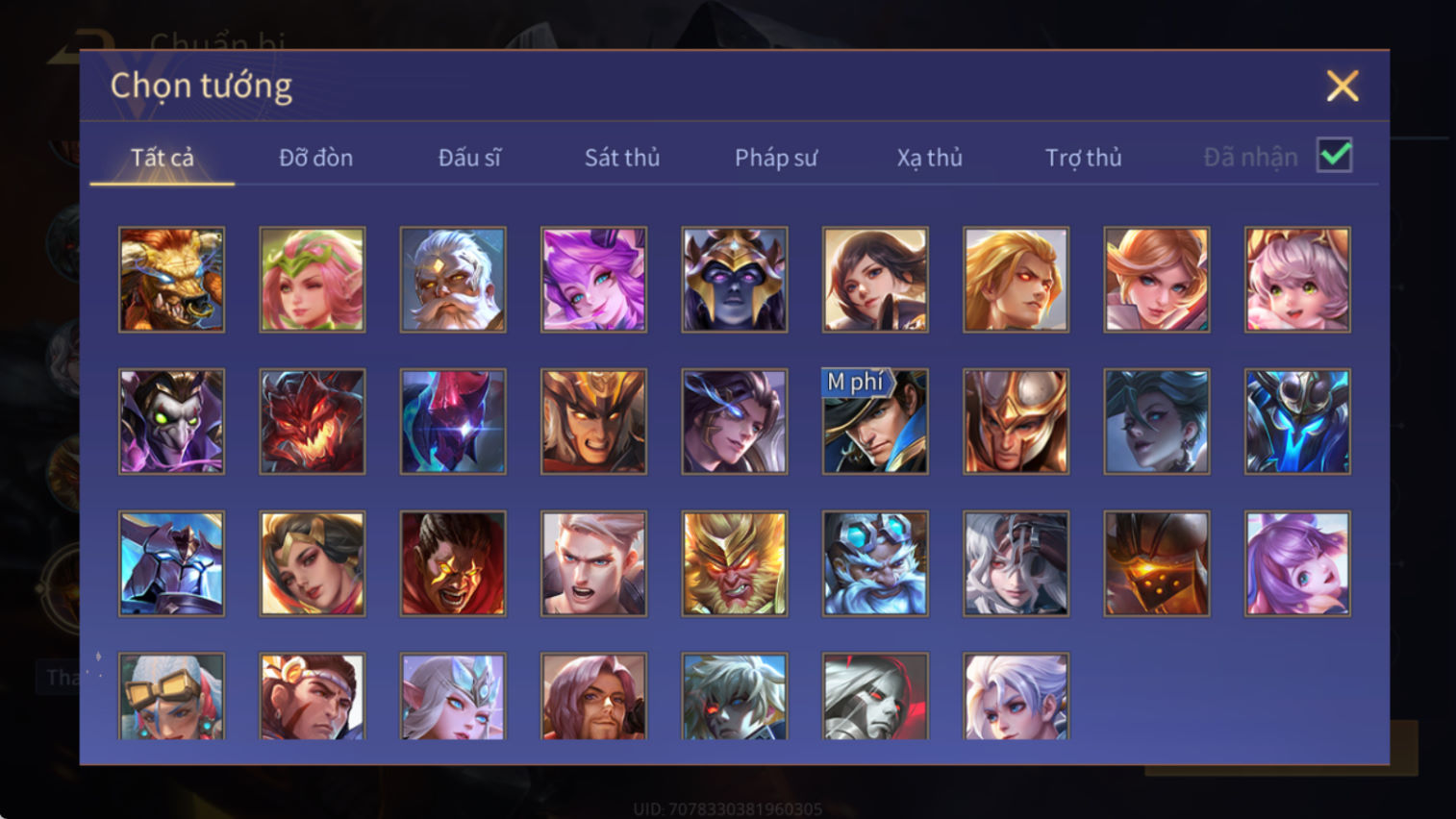Image resolution: width=1456 pixels, height=819 pixels.
Task: Switch to the Xạ thủ tab
Action: [930, 158]
